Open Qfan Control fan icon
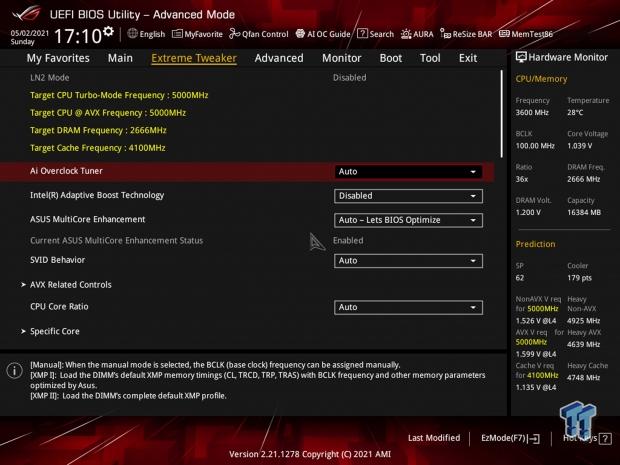The image size is (620, 465). point(234,34)
